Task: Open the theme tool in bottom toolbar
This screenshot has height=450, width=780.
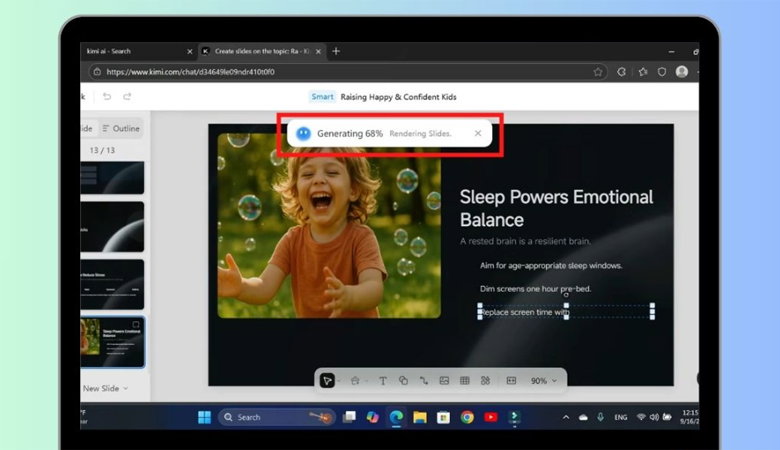Action: pyautogui.click(x=355, y=381)
